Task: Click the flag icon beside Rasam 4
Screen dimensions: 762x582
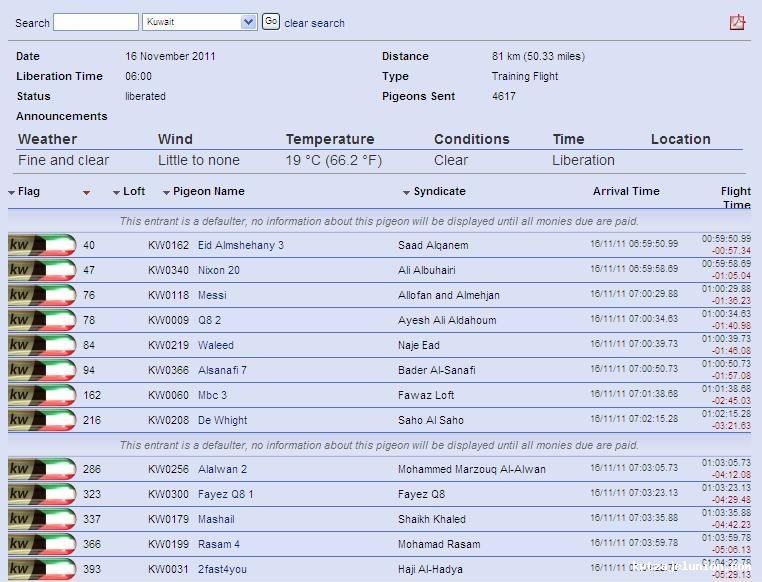Action: (x=42, y=544)
